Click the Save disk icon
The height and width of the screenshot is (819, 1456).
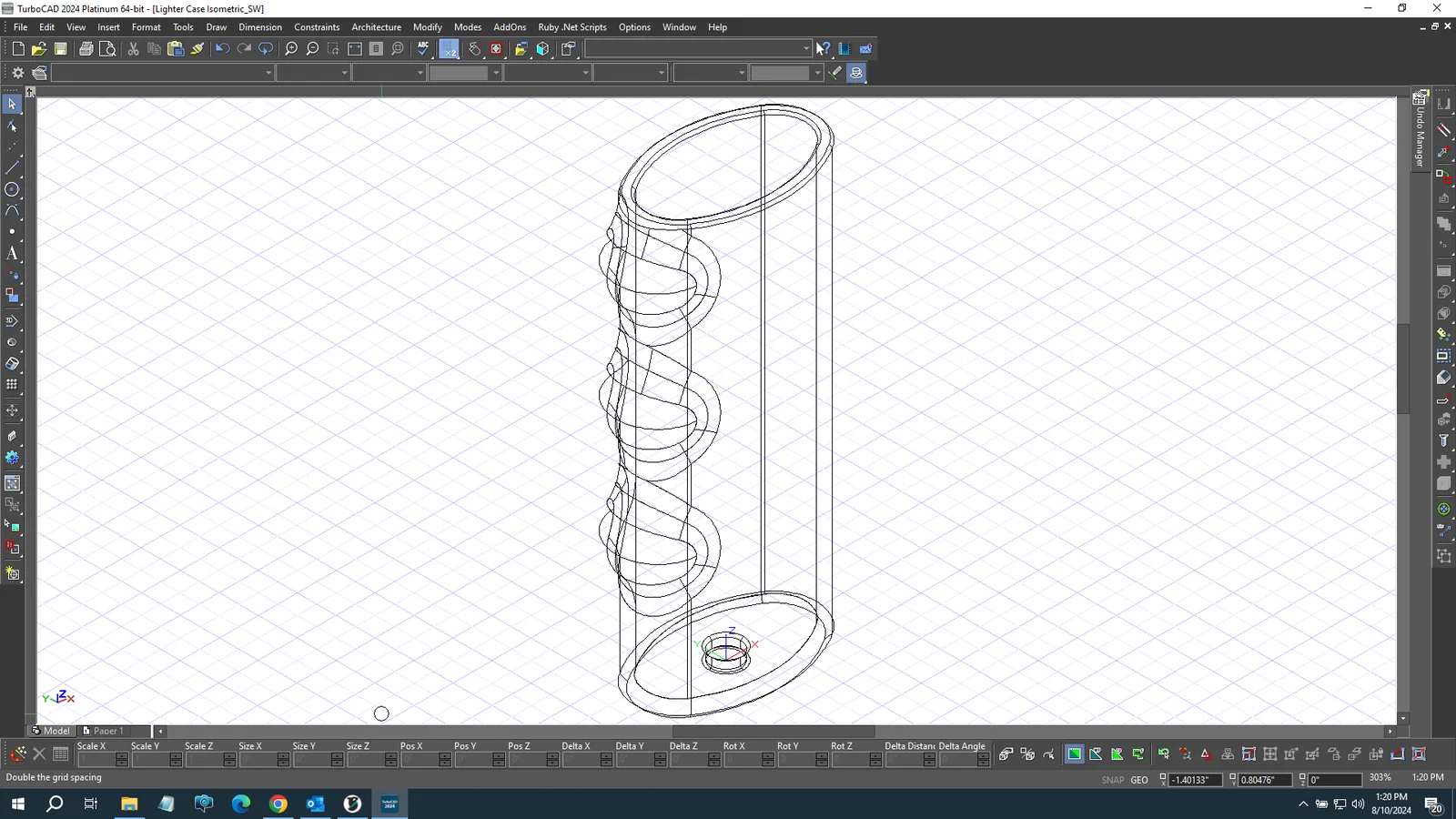(61, 49)
